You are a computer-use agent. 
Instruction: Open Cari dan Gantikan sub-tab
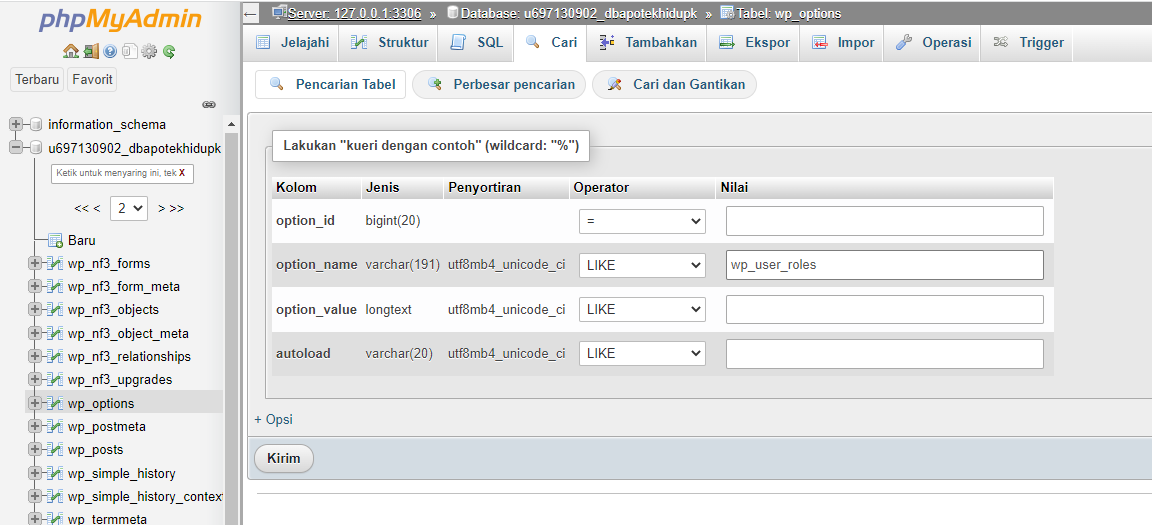pos(674,84)
